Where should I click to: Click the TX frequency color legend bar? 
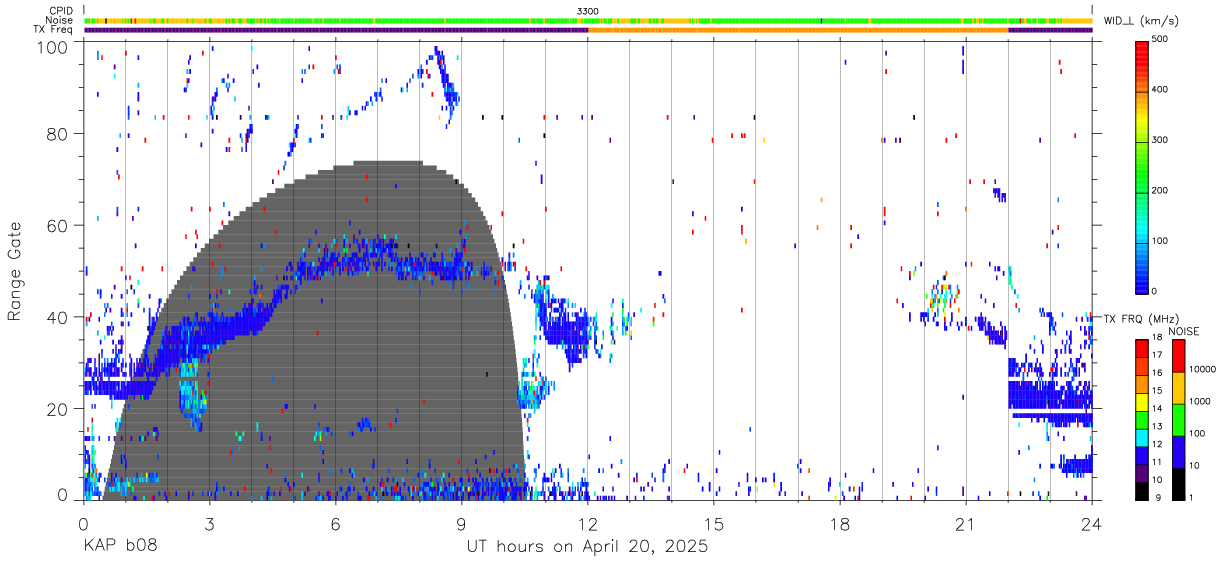pos(1142,419)
